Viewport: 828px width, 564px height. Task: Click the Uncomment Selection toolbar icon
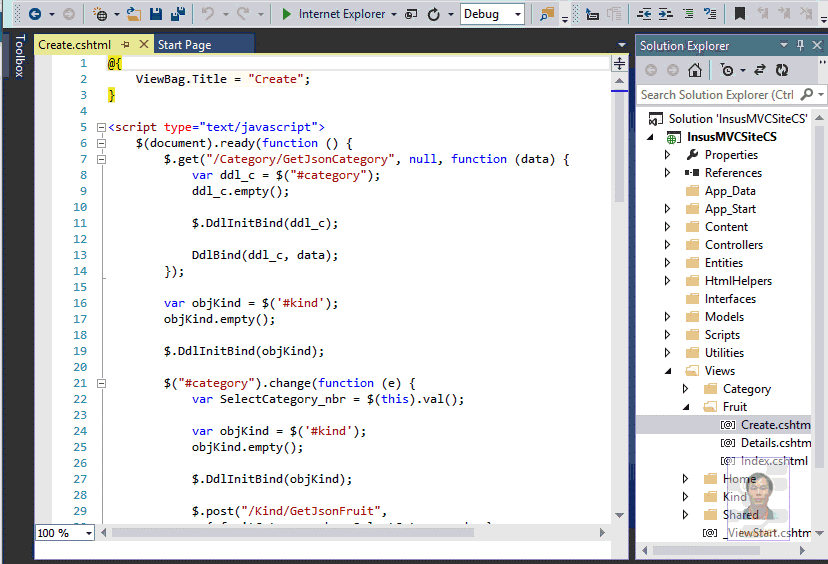click(x=710, y=14)
